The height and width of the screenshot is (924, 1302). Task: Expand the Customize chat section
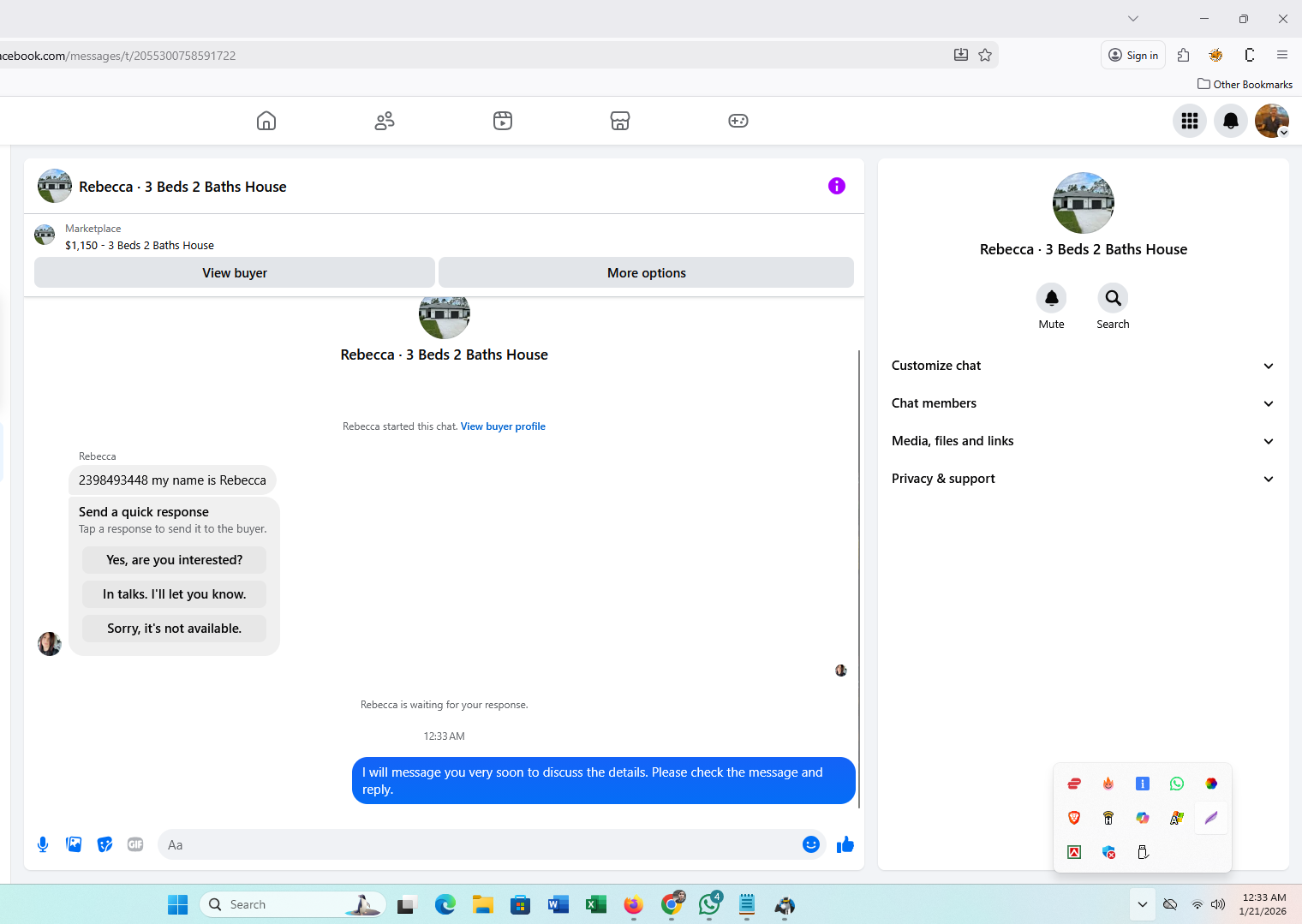[1084, 366]
